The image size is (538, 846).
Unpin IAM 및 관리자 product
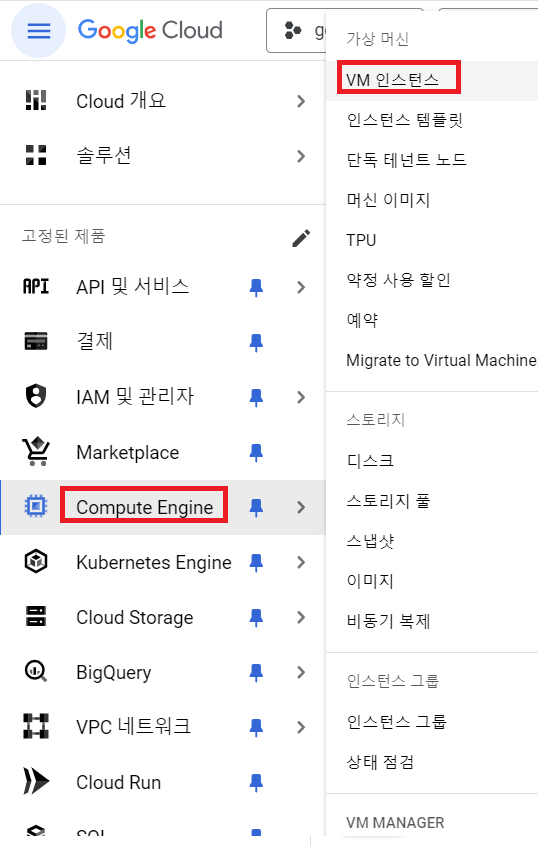(256, 398)
